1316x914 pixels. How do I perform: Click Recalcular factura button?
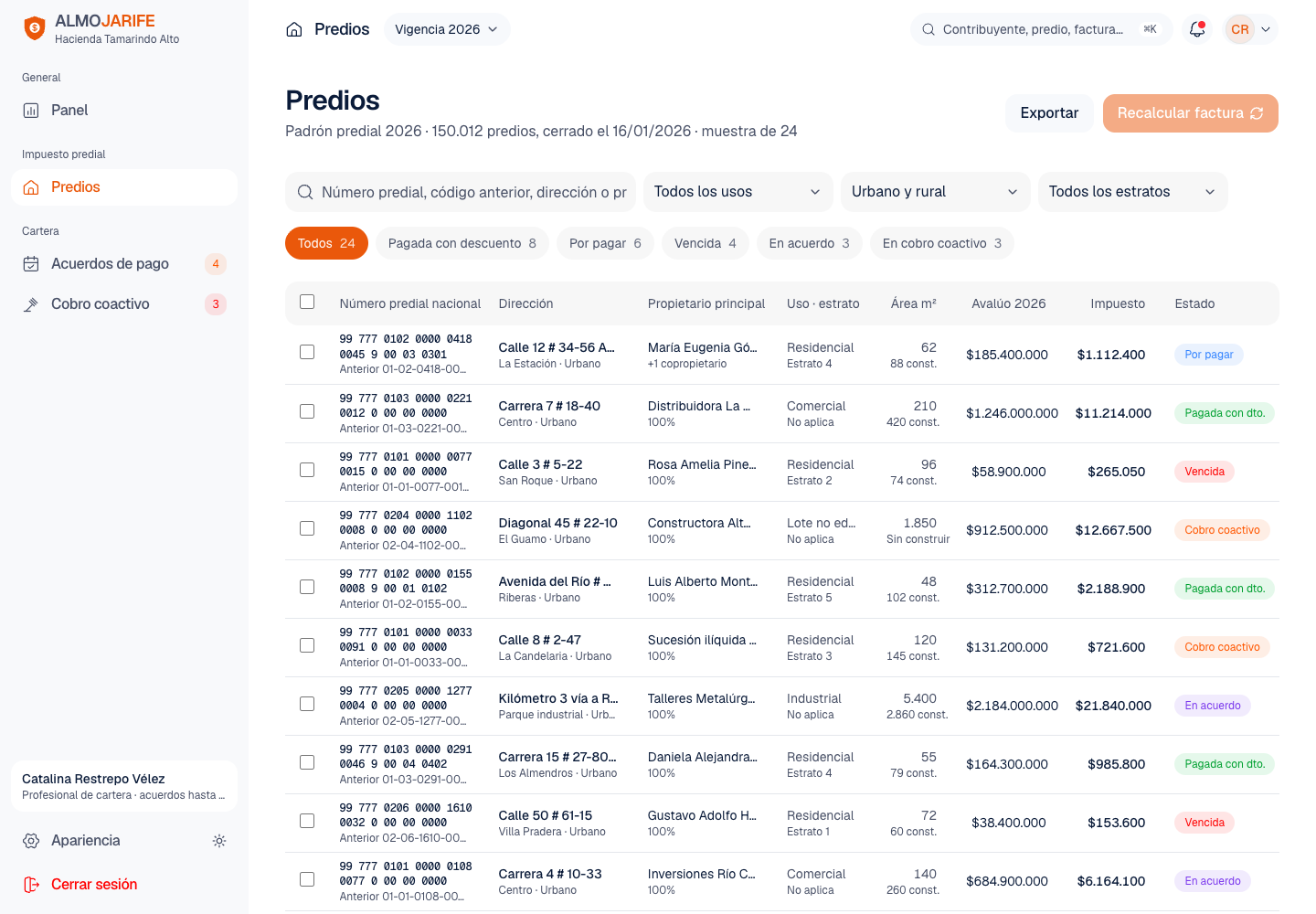(1190, 113)
